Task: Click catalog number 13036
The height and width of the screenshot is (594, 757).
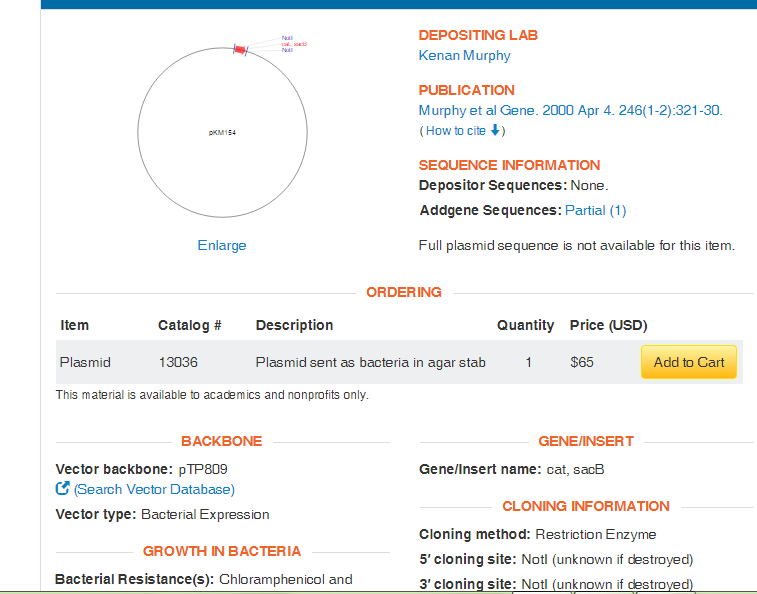Action: [178, 362]
